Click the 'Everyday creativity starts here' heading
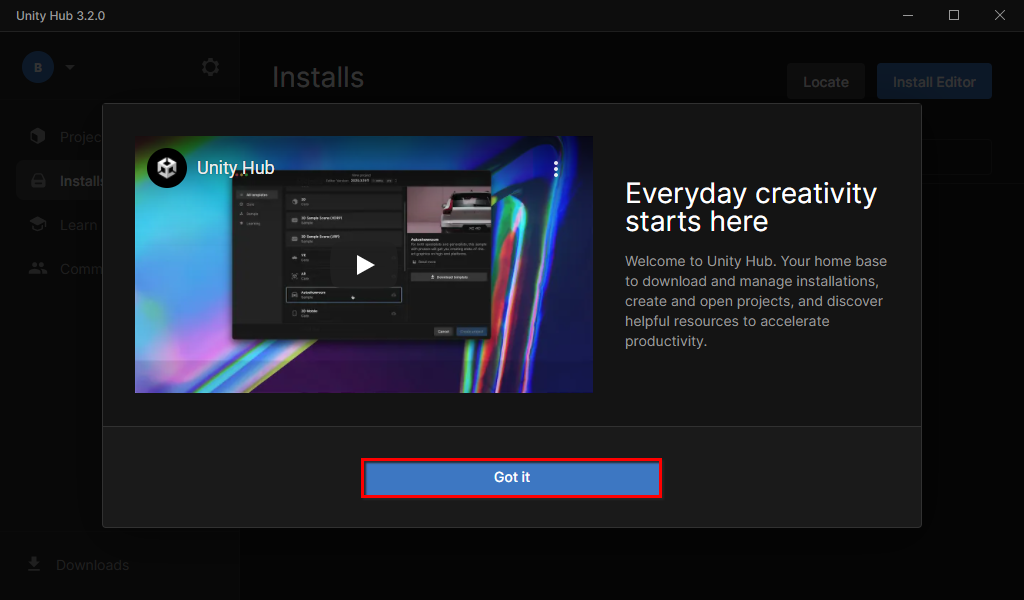This screenshot has height=600, width=1024. (x=751, y=207)
